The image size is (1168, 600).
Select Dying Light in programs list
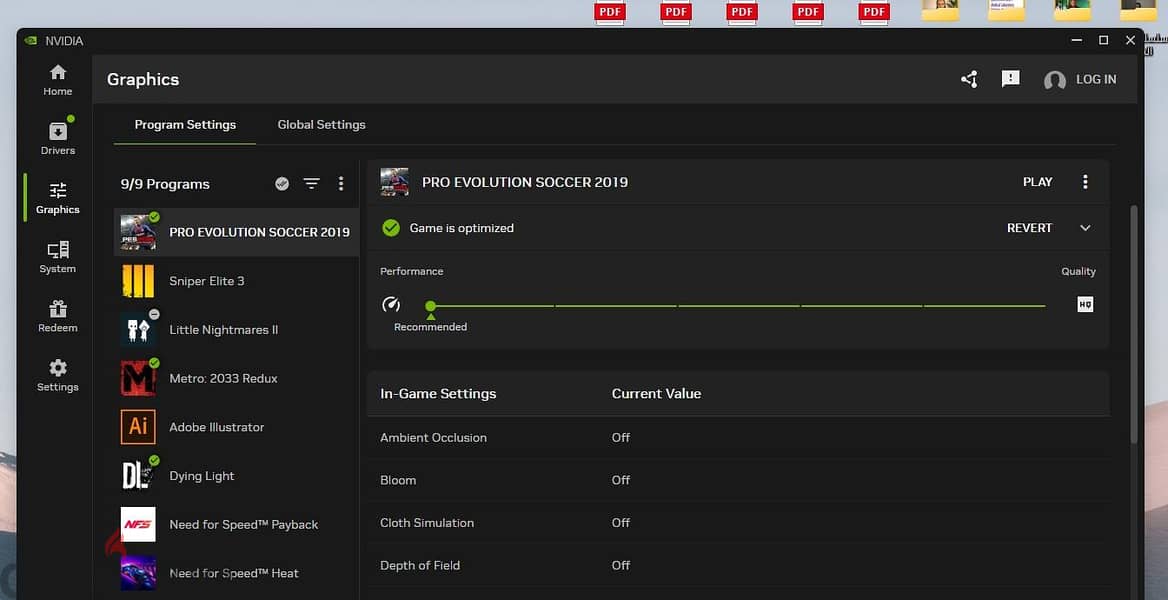pos(236,476)
